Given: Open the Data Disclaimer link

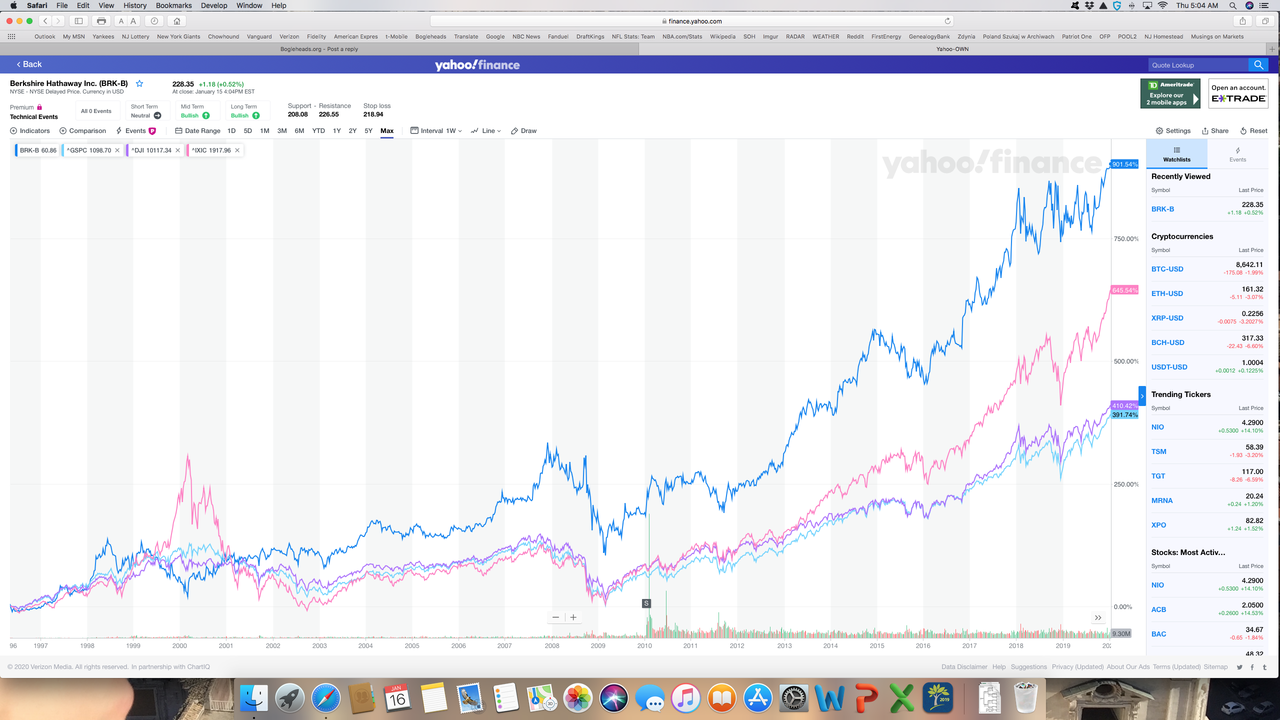Looking at the screenshot, I should 963,666.
